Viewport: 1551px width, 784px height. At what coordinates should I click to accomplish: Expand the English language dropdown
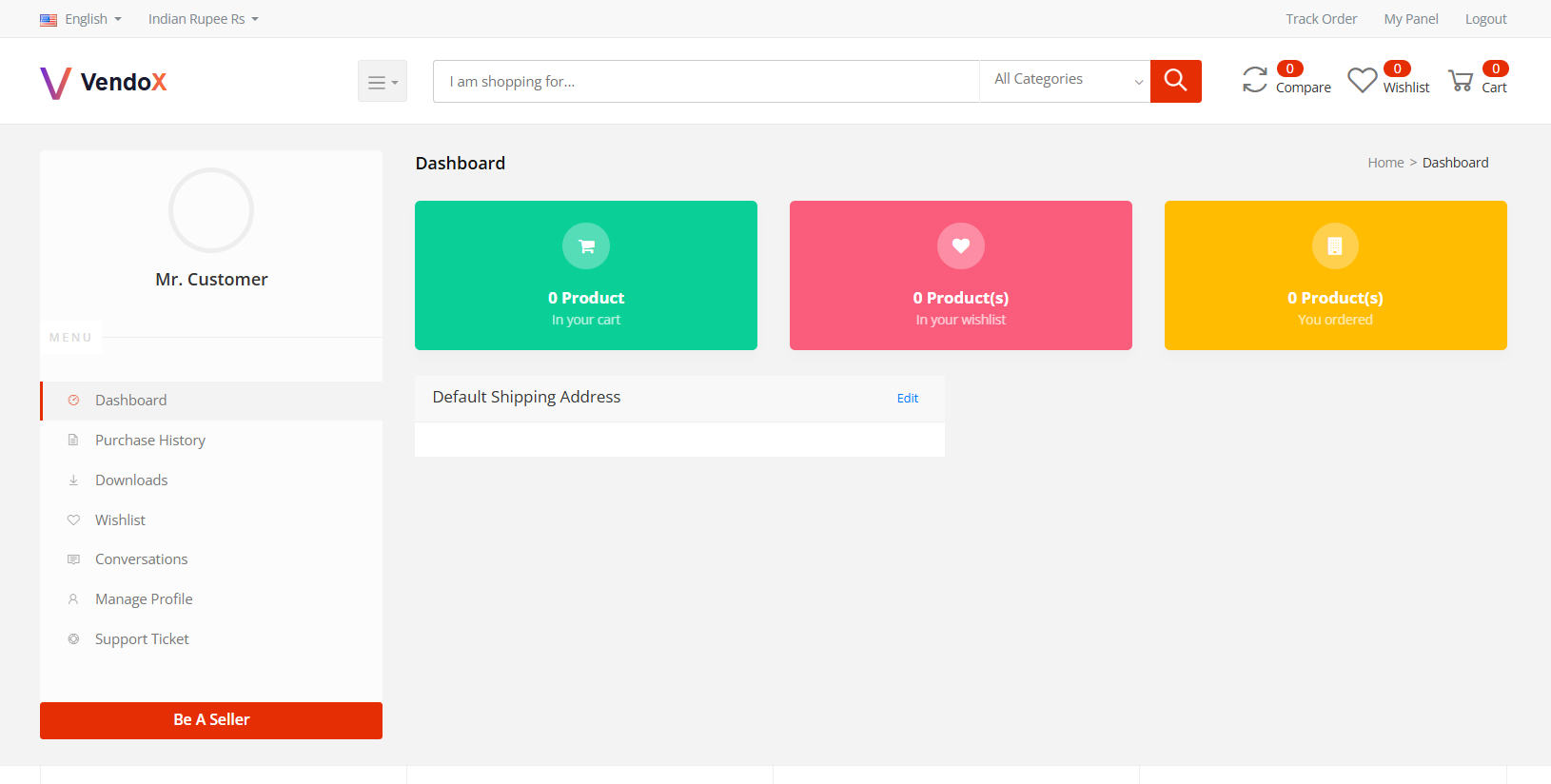pos(81,19)
